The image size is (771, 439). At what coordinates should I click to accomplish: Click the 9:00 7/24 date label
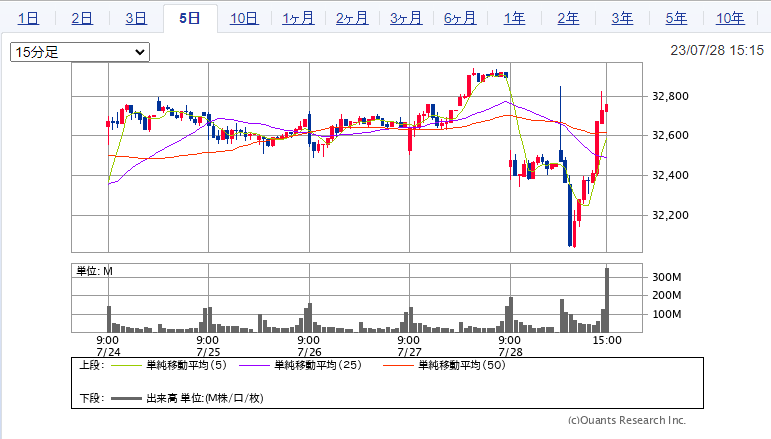coord(108,346)
